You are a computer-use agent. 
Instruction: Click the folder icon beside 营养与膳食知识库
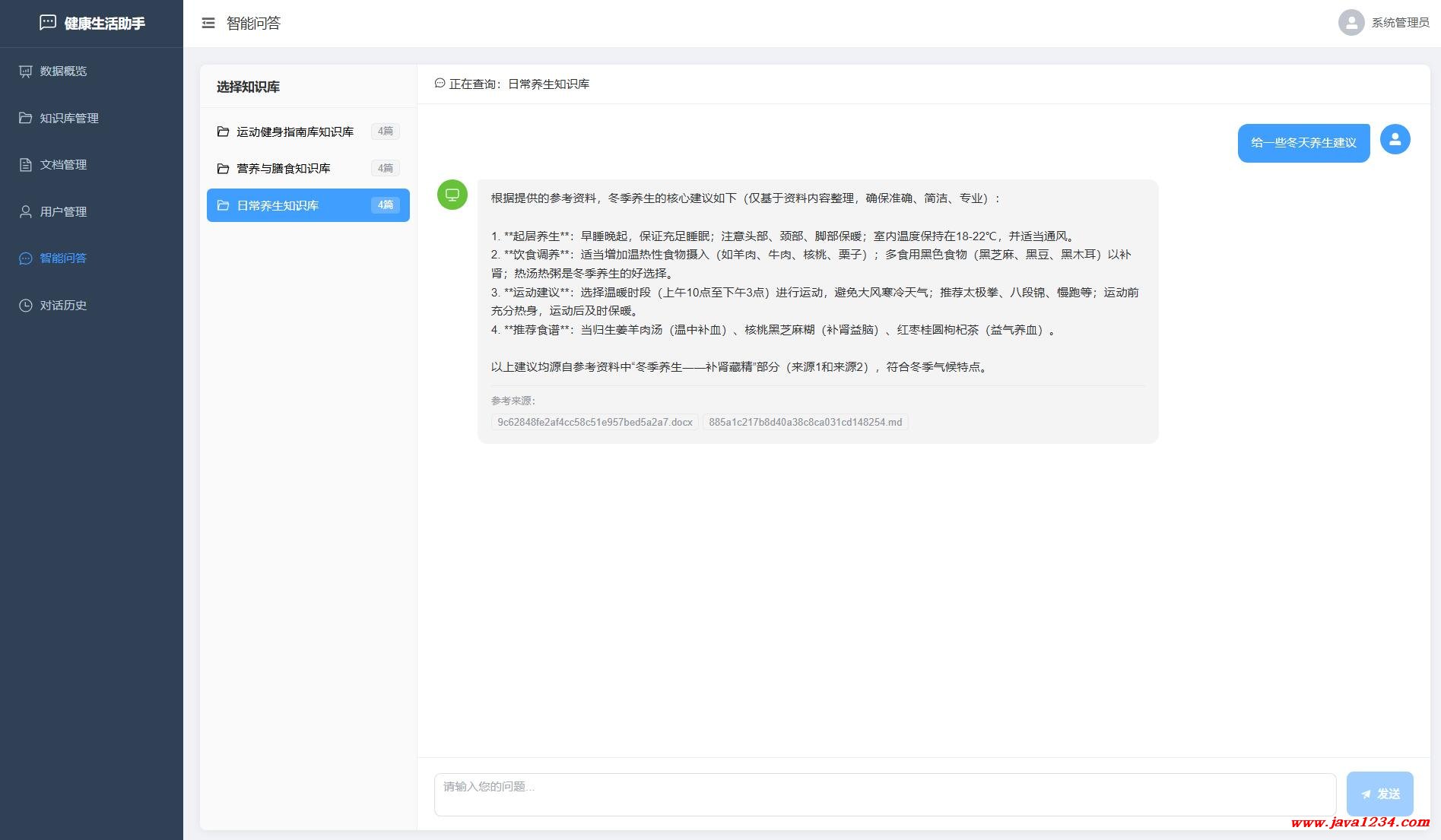(x=223, y=168)
